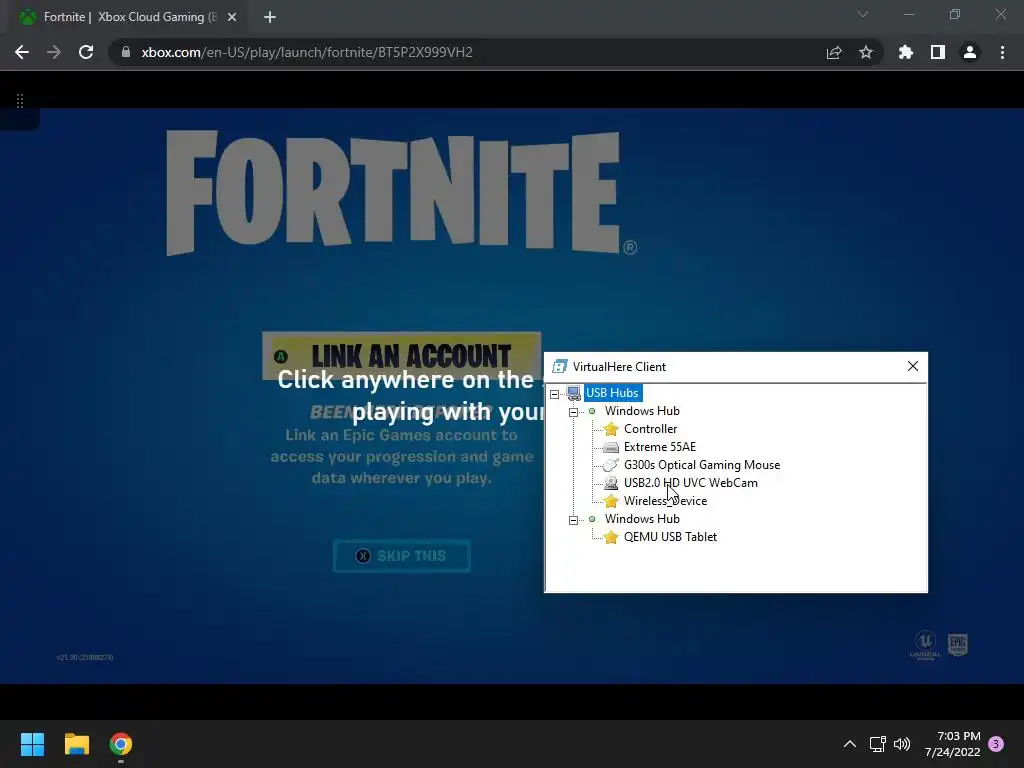Click the USB Hubs computer icon

[x=573, y=393]
